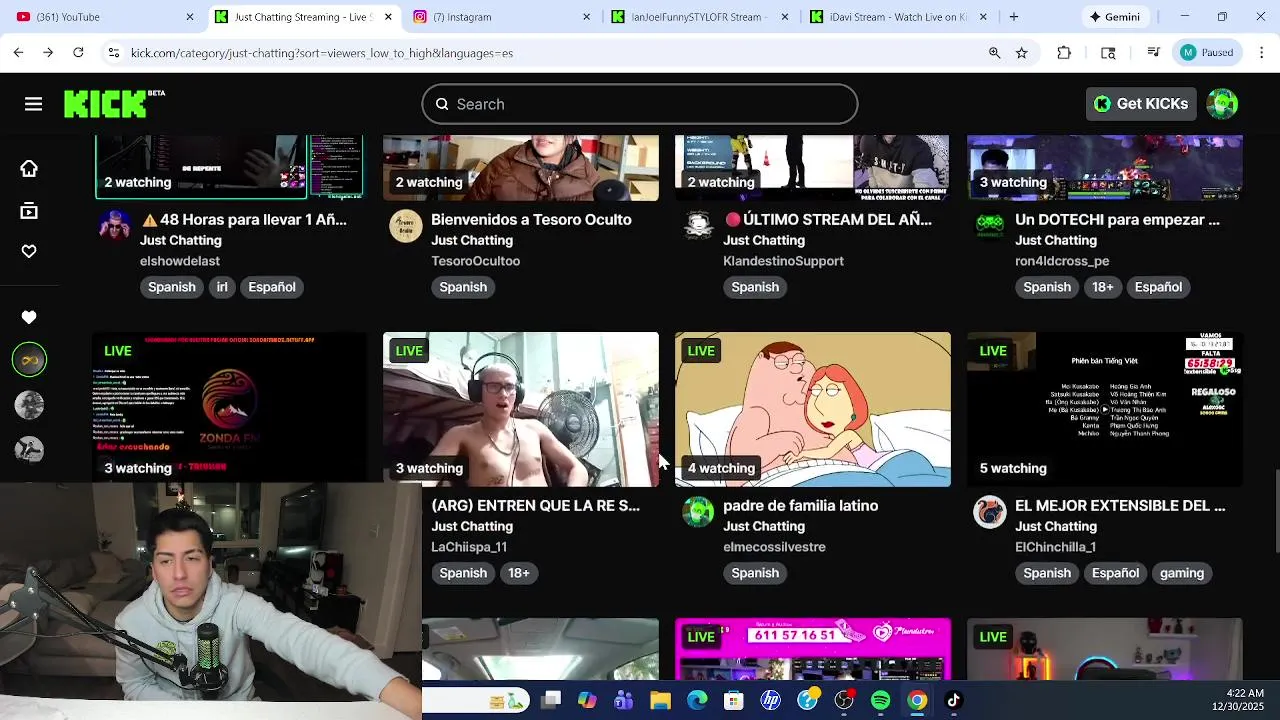Open the Chrome Extensions puzzle icon
Viewport: 1280px width, 720px height.
pos(1064,53)
